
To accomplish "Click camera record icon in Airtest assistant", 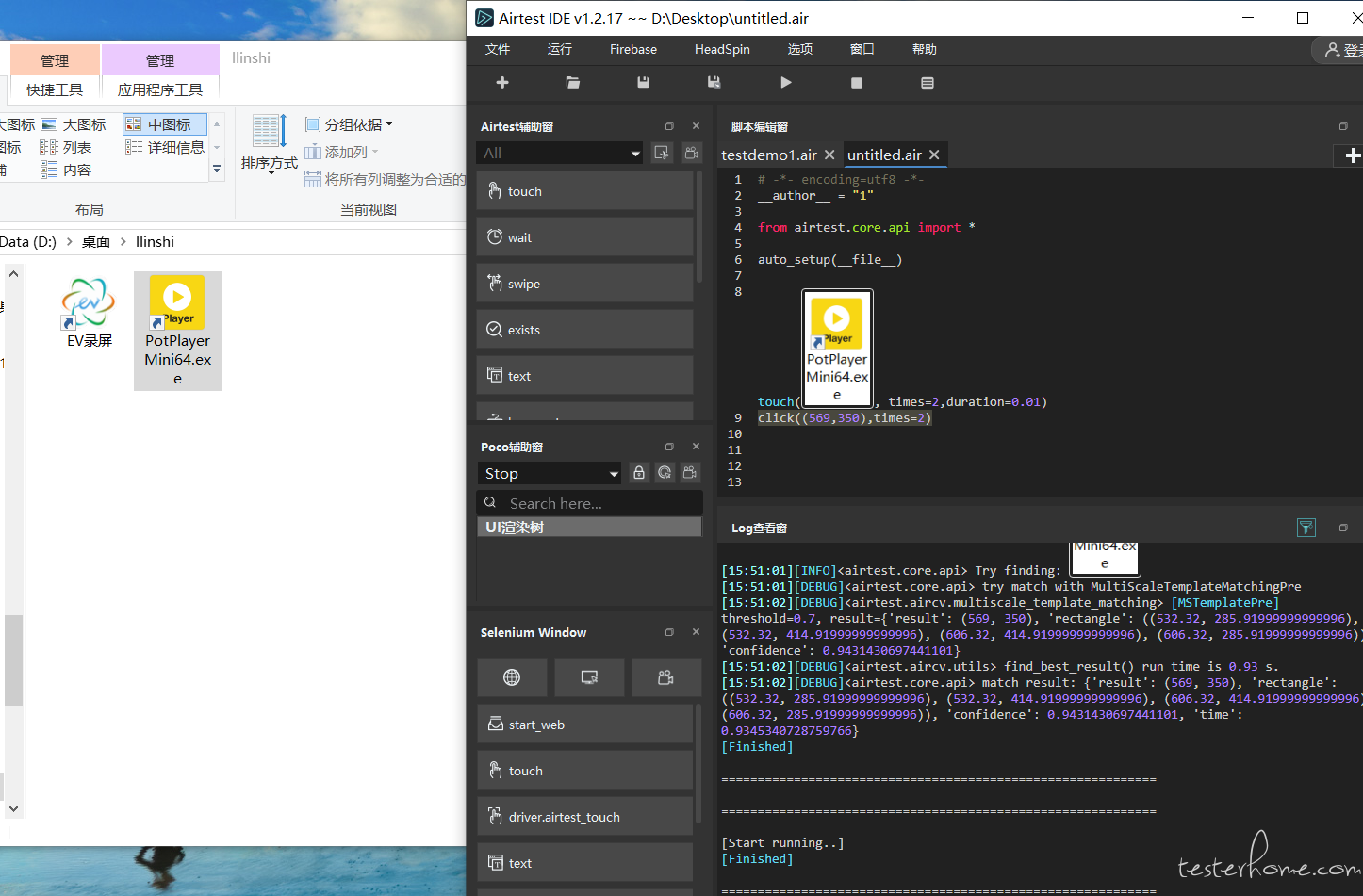I will (x=691, y=153).
